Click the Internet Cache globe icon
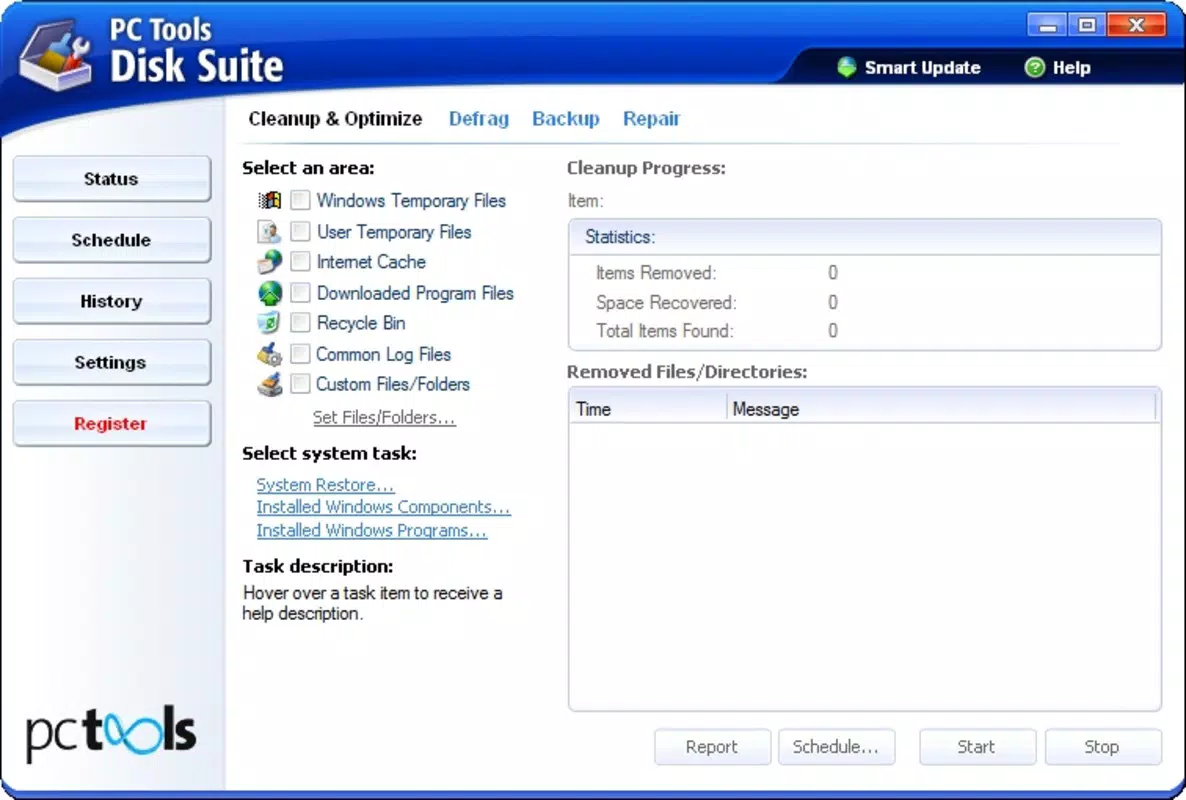1186x800 pixels. 269,262
